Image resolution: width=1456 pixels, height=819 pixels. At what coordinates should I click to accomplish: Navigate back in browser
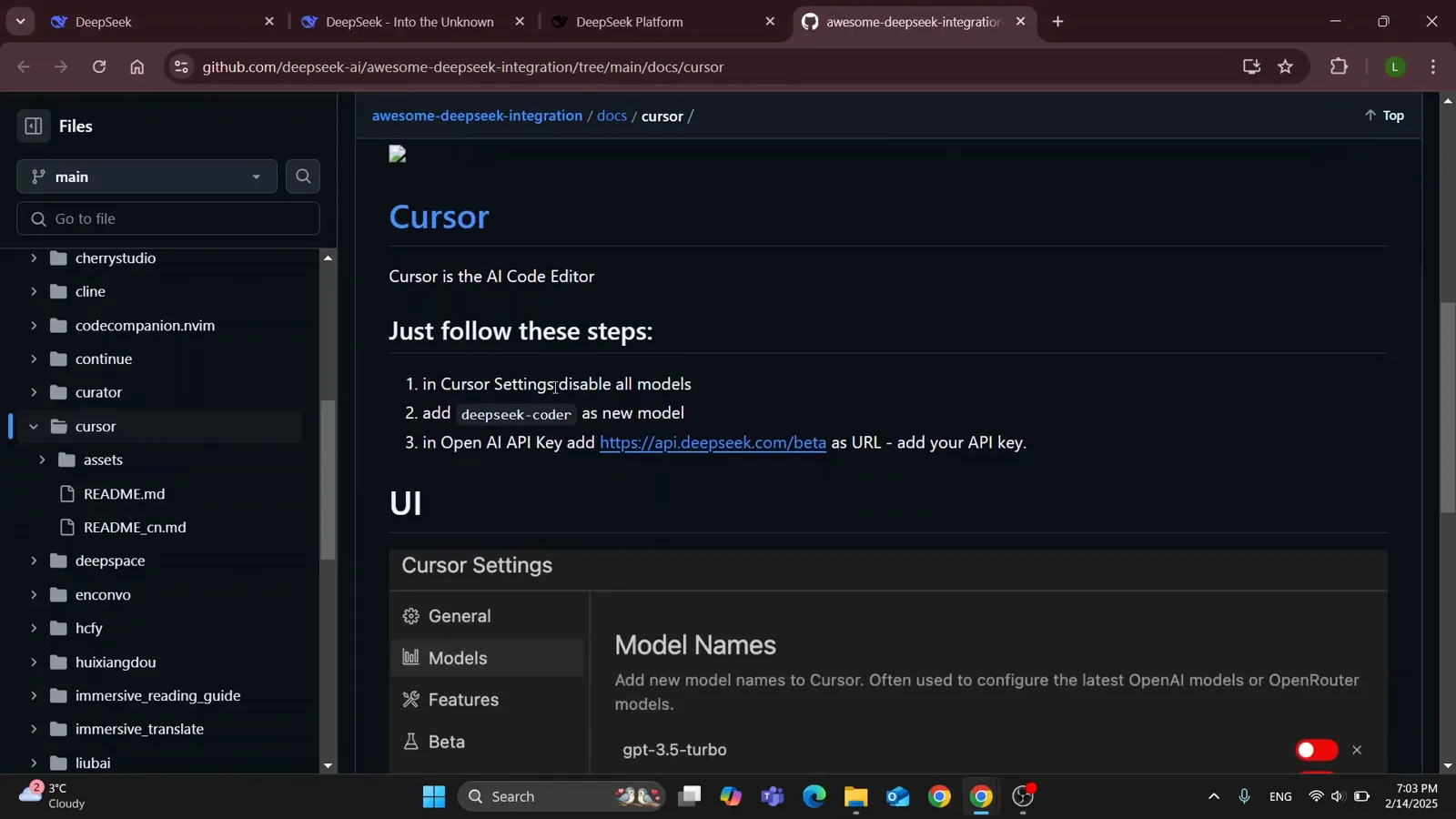coord(24,66)
